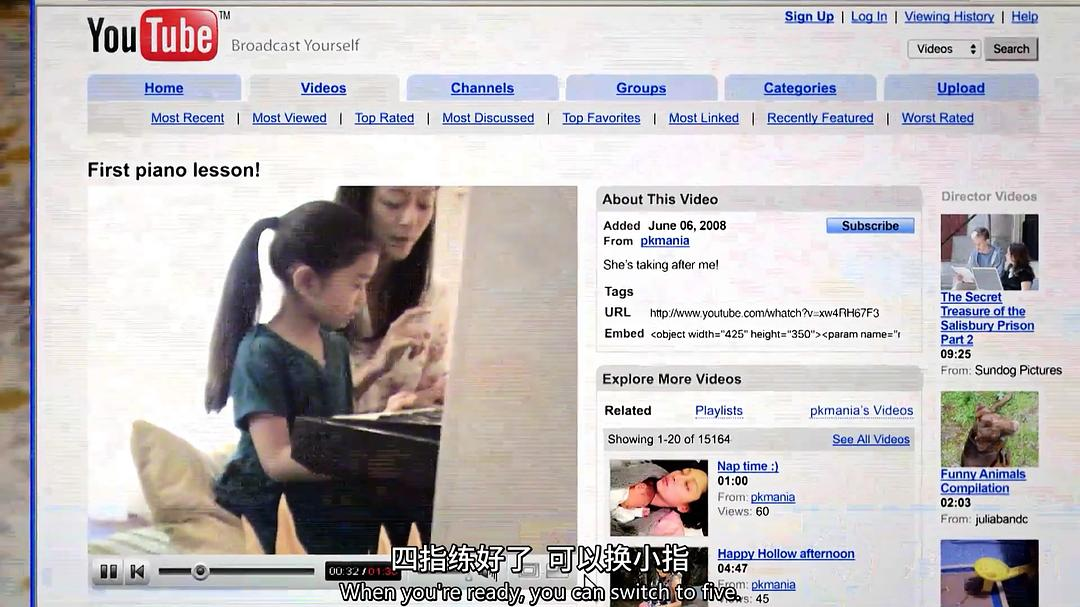Select the Embed code field

click(774, 334)
